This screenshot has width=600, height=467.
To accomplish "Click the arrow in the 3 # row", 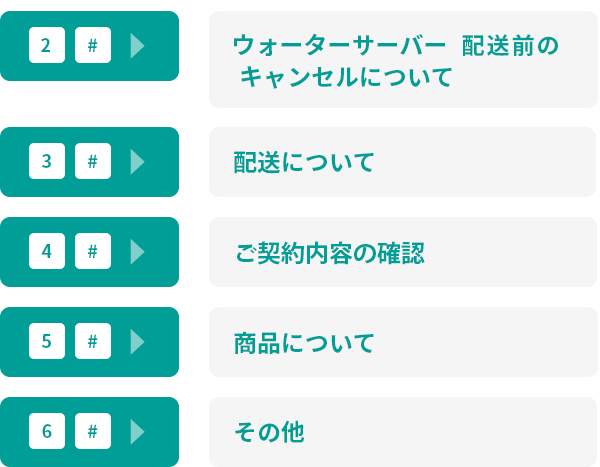I will pos(137,162).
